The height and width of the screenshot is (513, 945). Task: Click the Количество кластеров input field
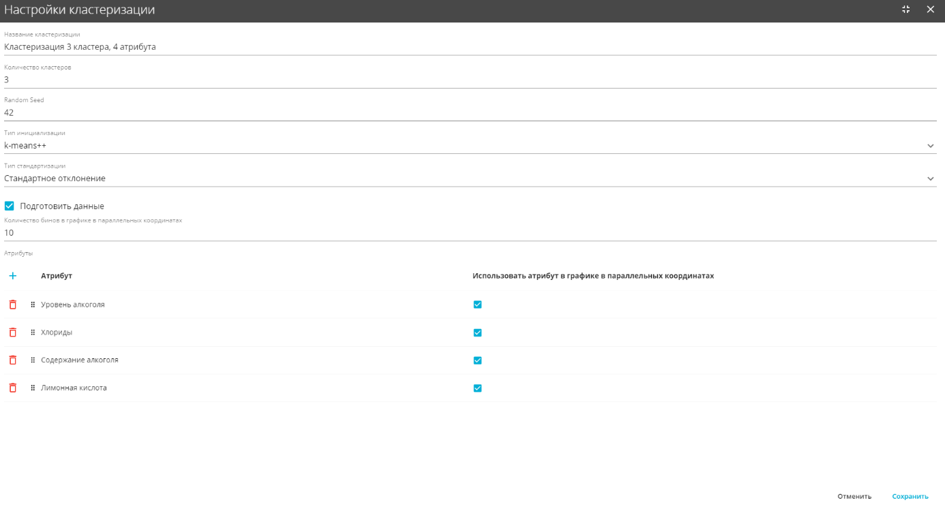[470, 80]
